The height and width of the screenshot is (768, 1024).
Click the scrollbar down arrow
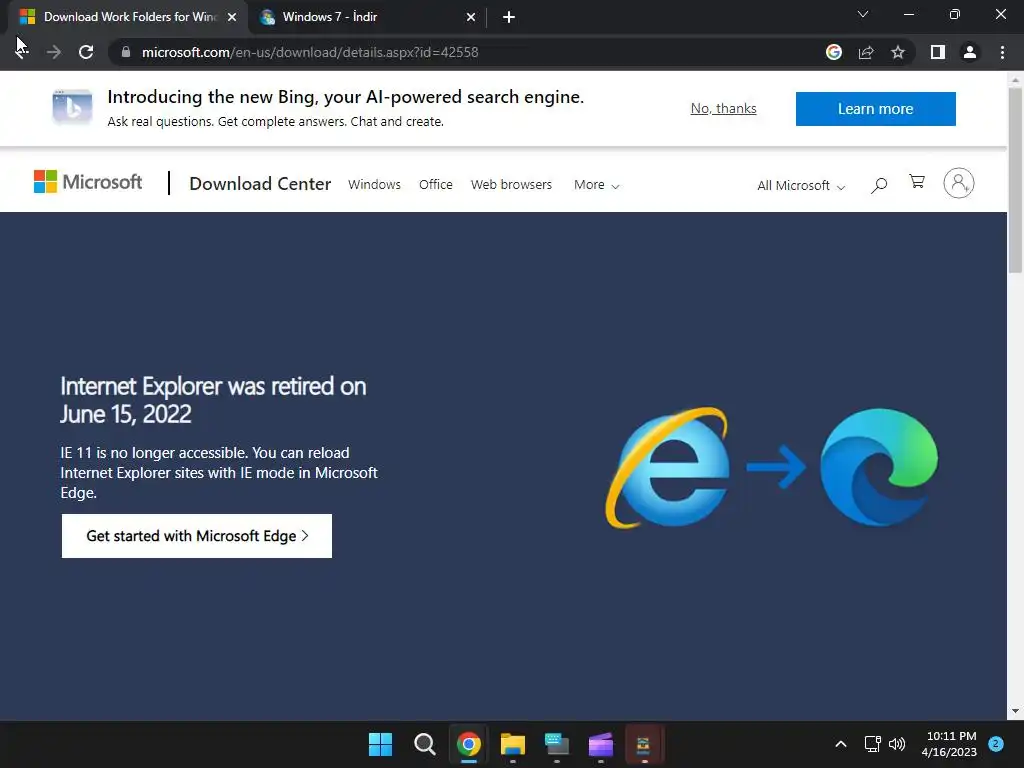coord(1016,711)
